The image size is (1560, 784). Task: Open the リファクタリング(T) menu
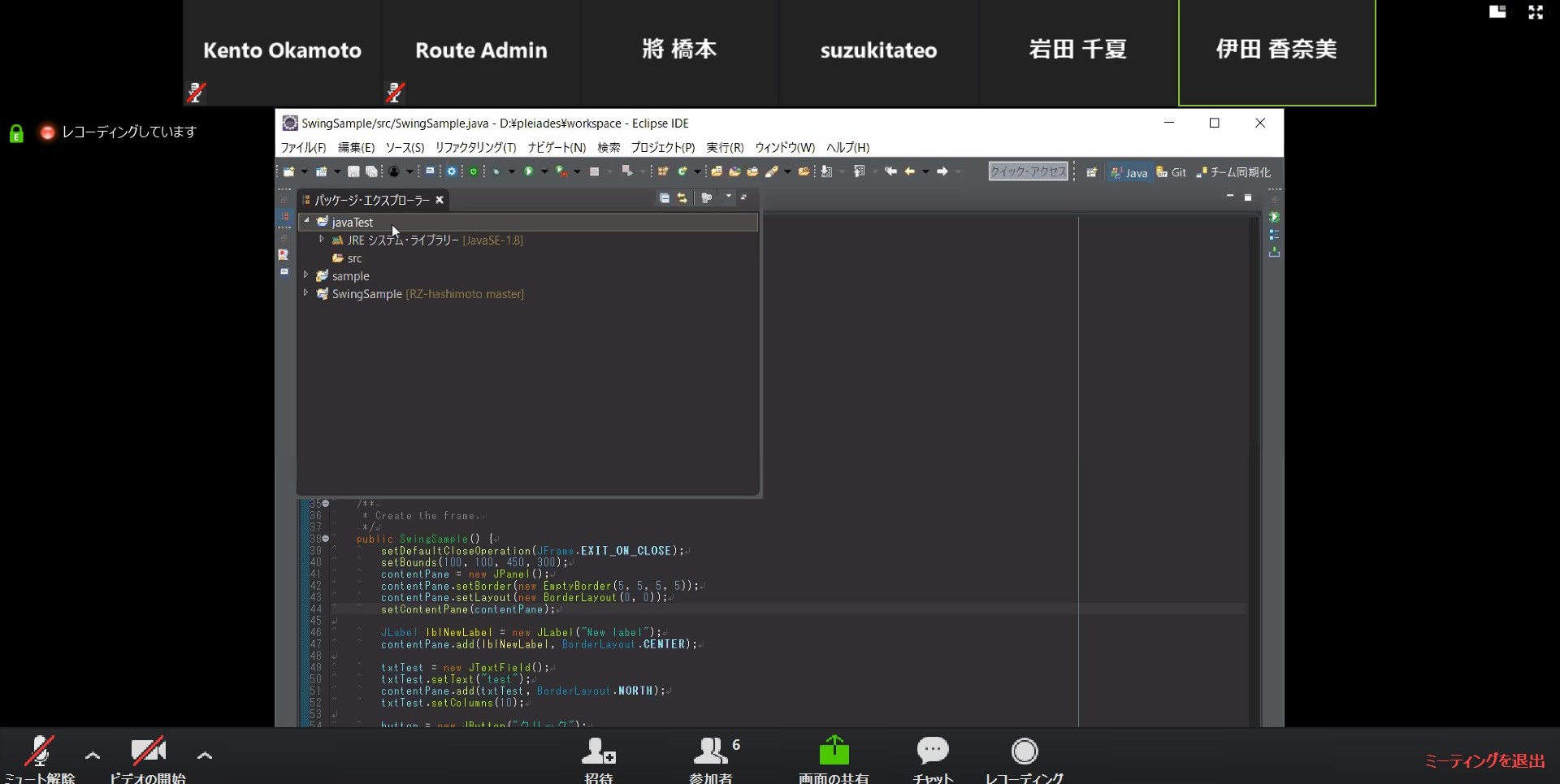coord(475,148)
